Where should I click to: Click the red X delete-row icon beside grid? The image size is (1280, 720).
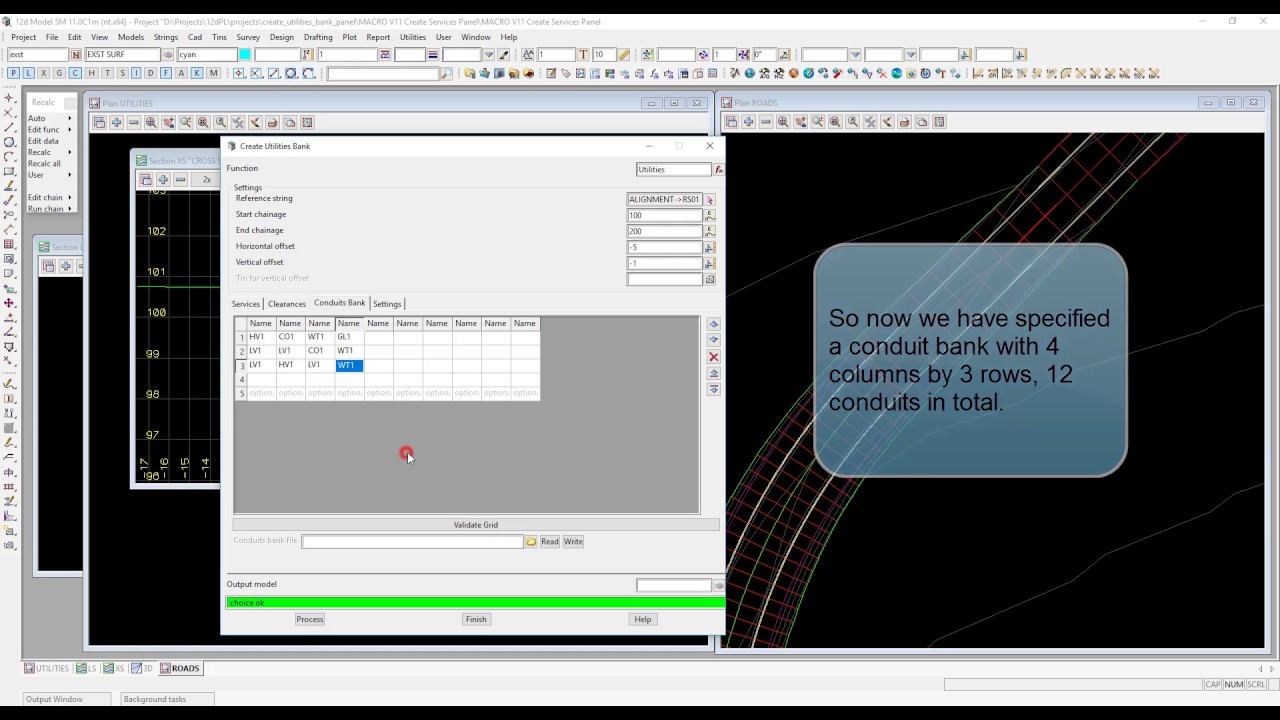[x=713, y=357]
